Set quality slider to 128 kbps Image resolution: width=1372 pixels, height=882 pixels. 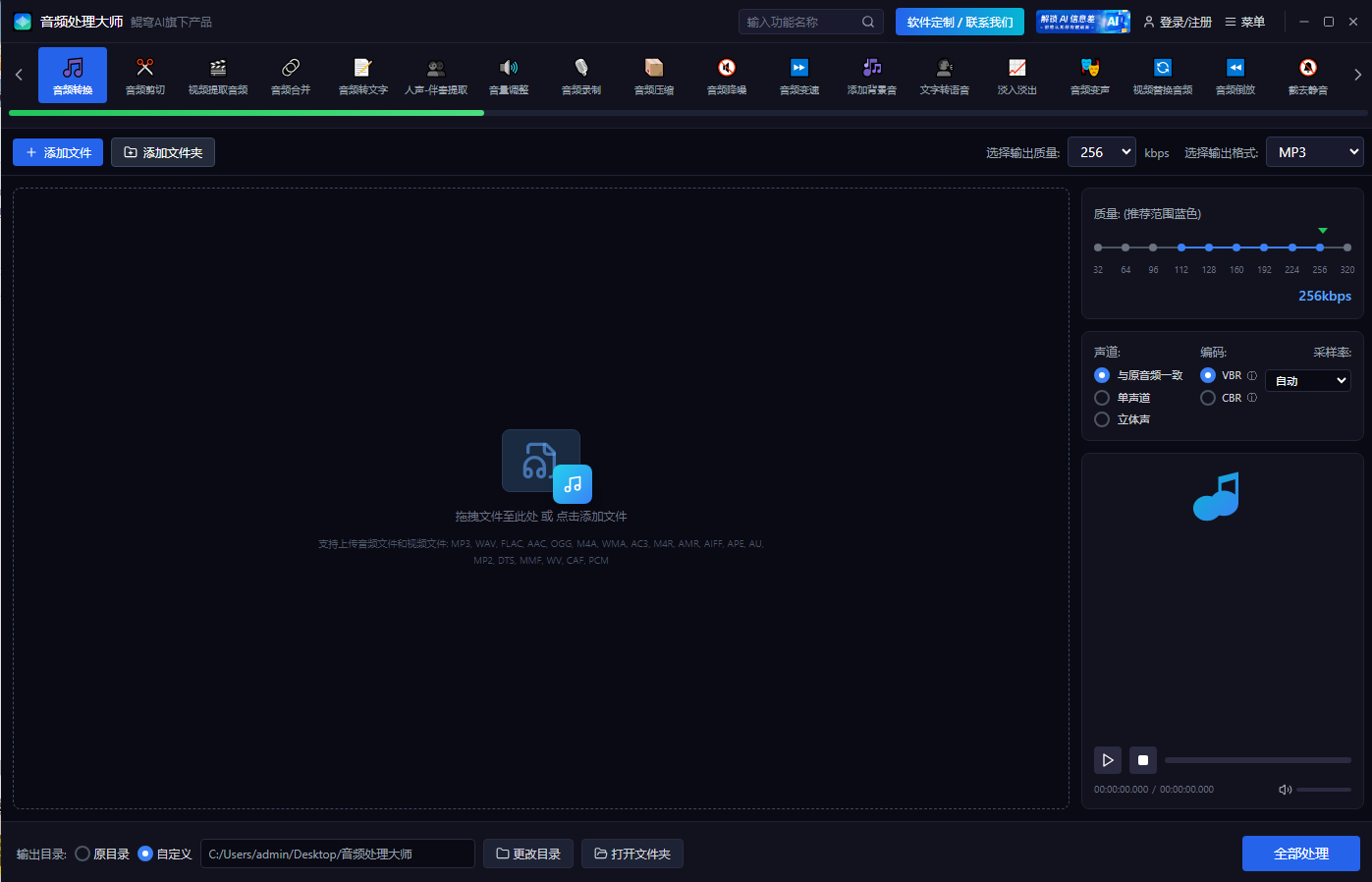[x=1209, y=248]
